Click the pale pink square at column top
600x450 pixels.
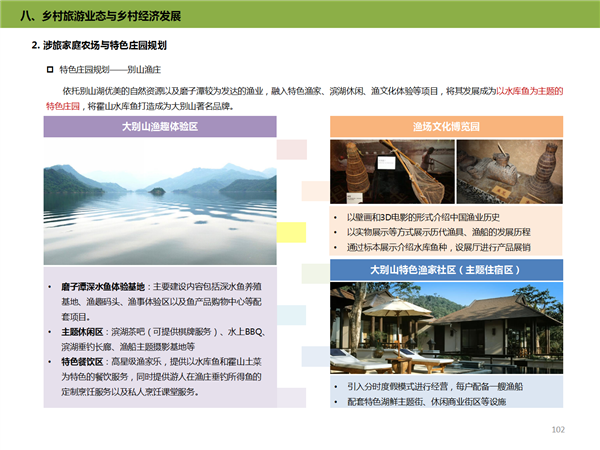point(291,150)
